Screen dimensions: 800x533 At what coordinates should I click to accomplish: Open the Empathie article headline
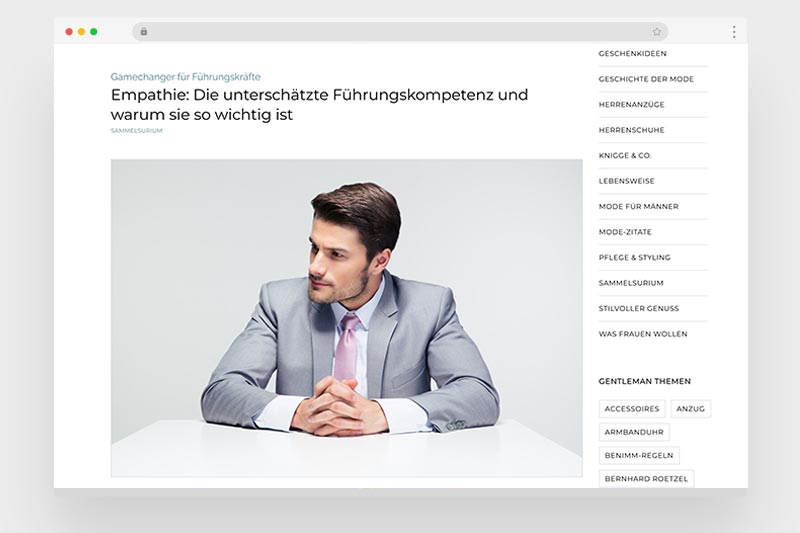coord(319,105)
